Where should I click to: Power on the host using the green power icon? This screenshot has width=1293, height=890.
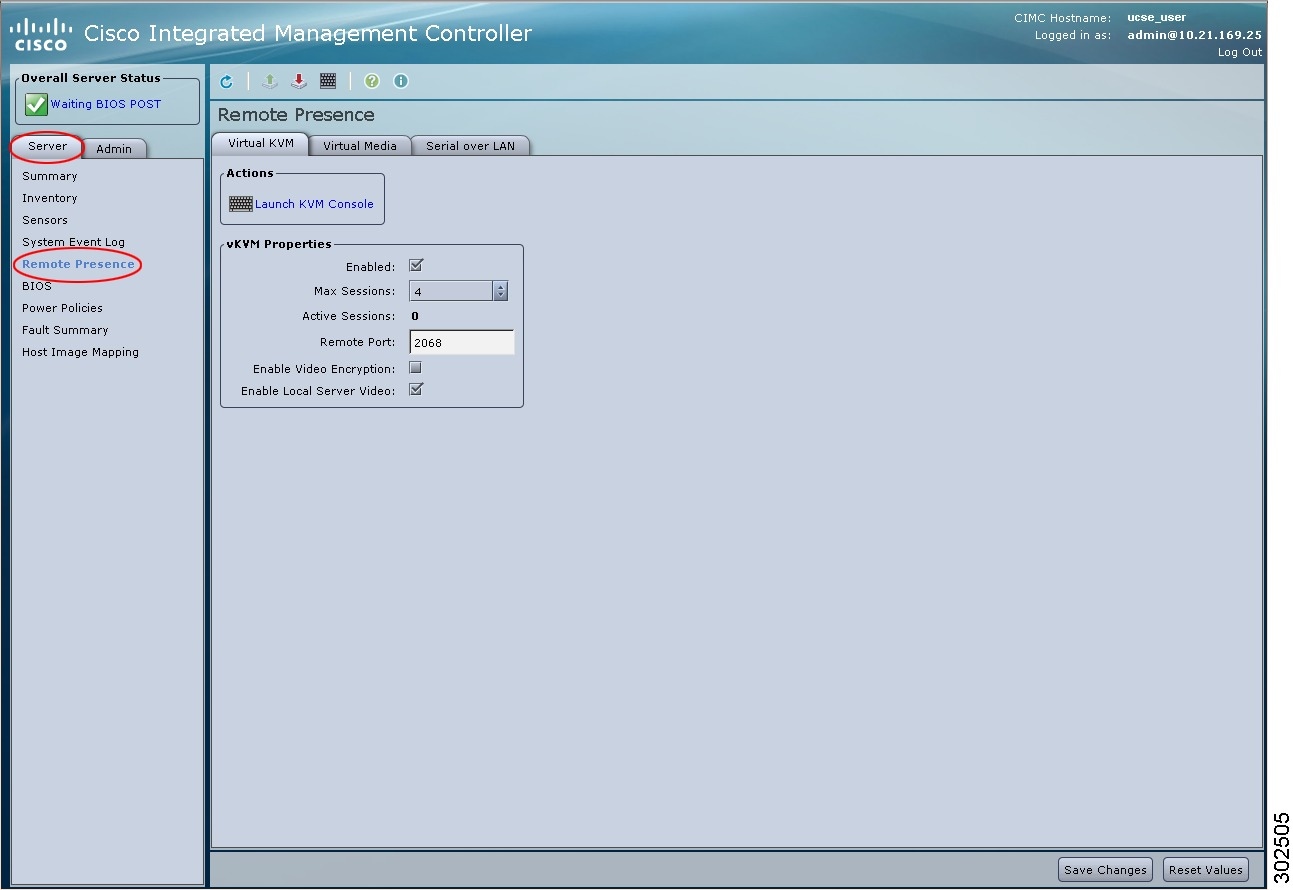(x=269, y=81)
